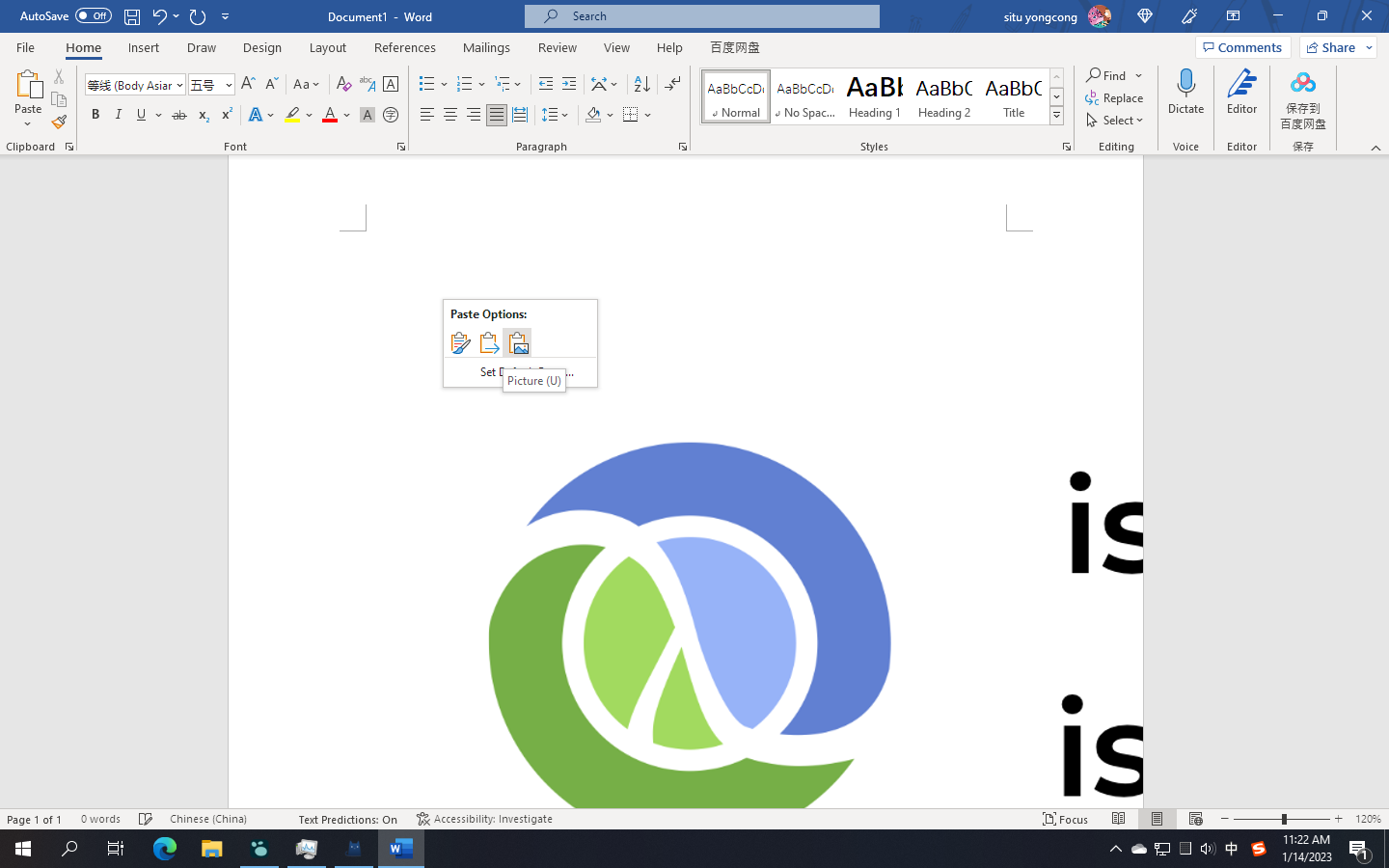Turn off AutoSave

pyautogui.click(x=93, y=15)
